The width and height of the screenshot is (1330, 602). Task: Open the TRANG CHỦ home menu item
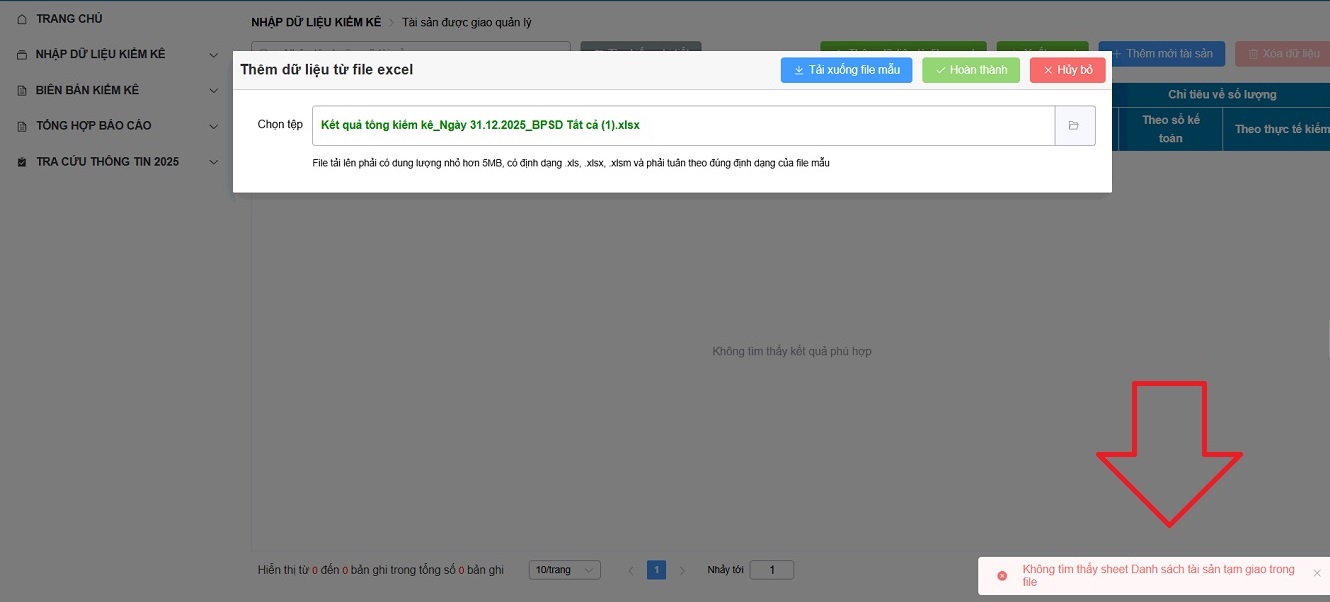[69, 19]
